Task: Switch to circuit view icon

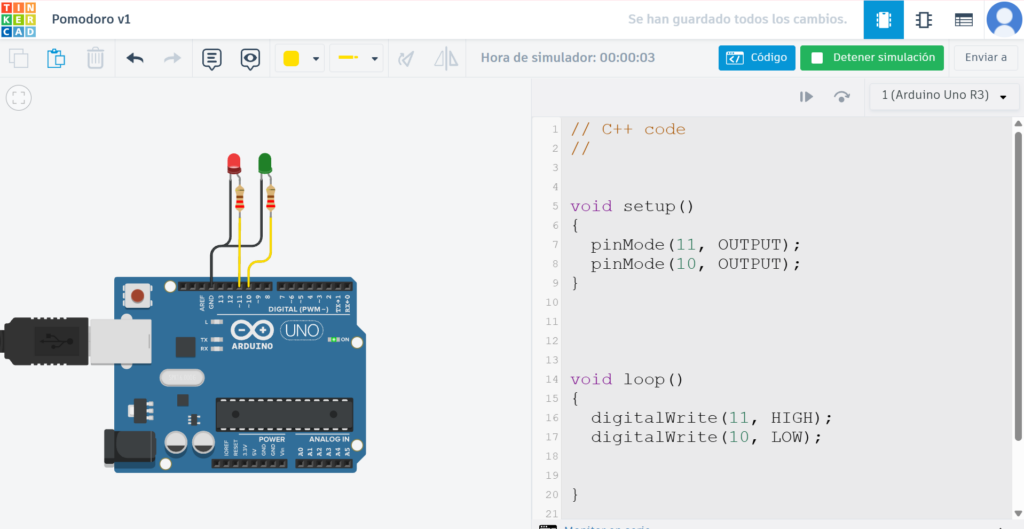Action: click(x=883, y=19)
